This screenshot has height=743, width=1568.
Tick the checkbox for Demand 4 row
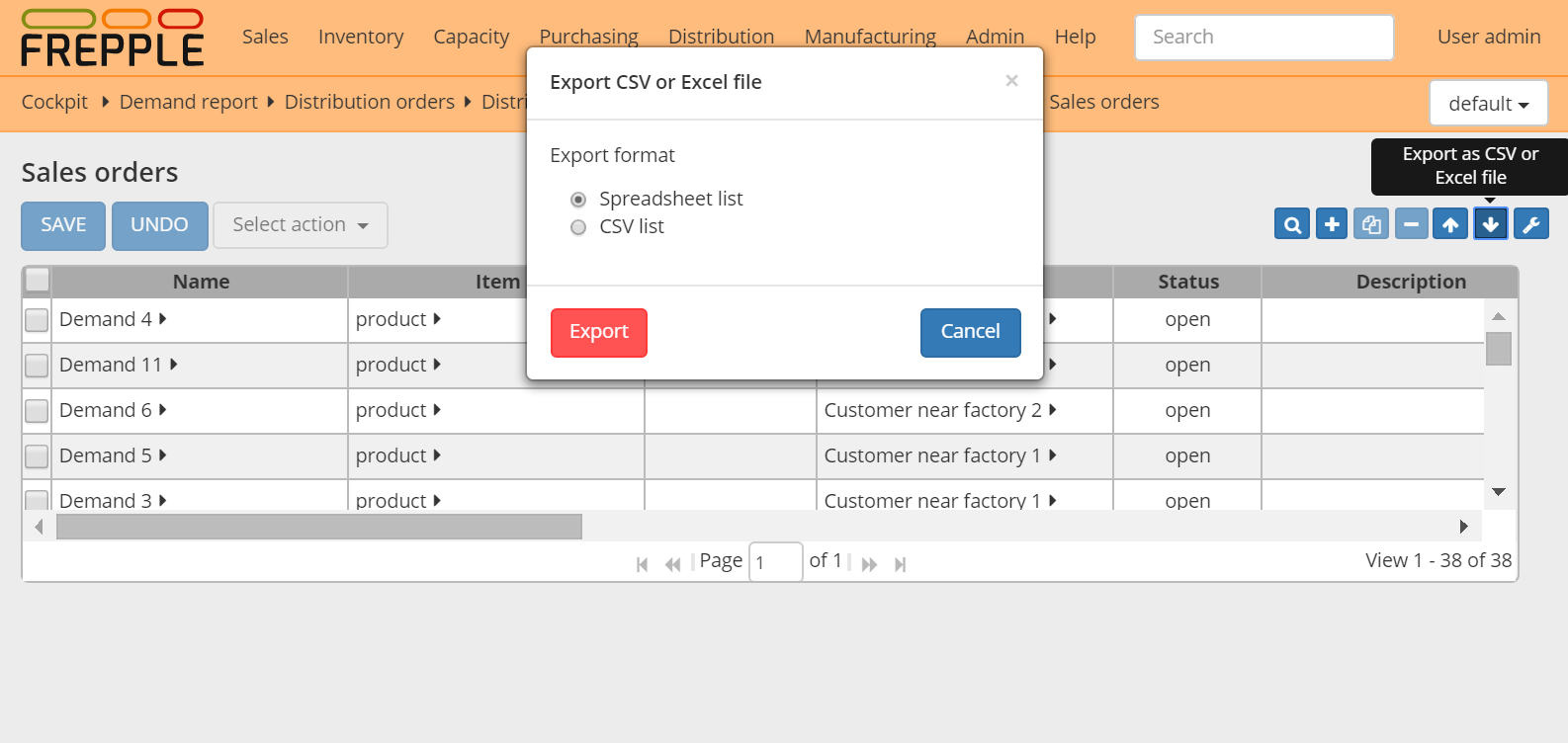point(37,320)
